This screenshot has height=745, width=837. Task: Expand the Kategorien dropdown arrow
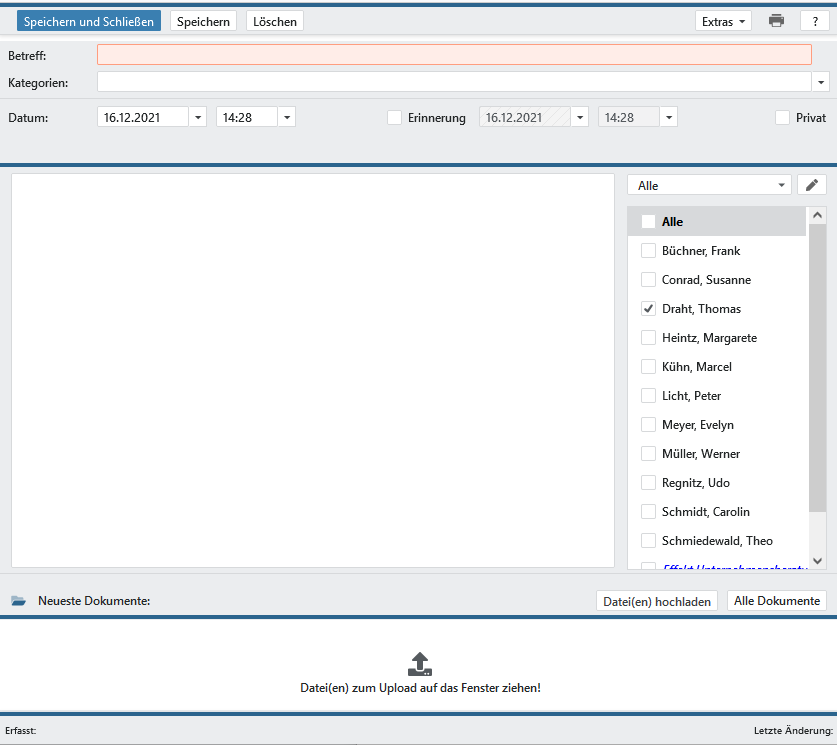click(x=821, y=82)
